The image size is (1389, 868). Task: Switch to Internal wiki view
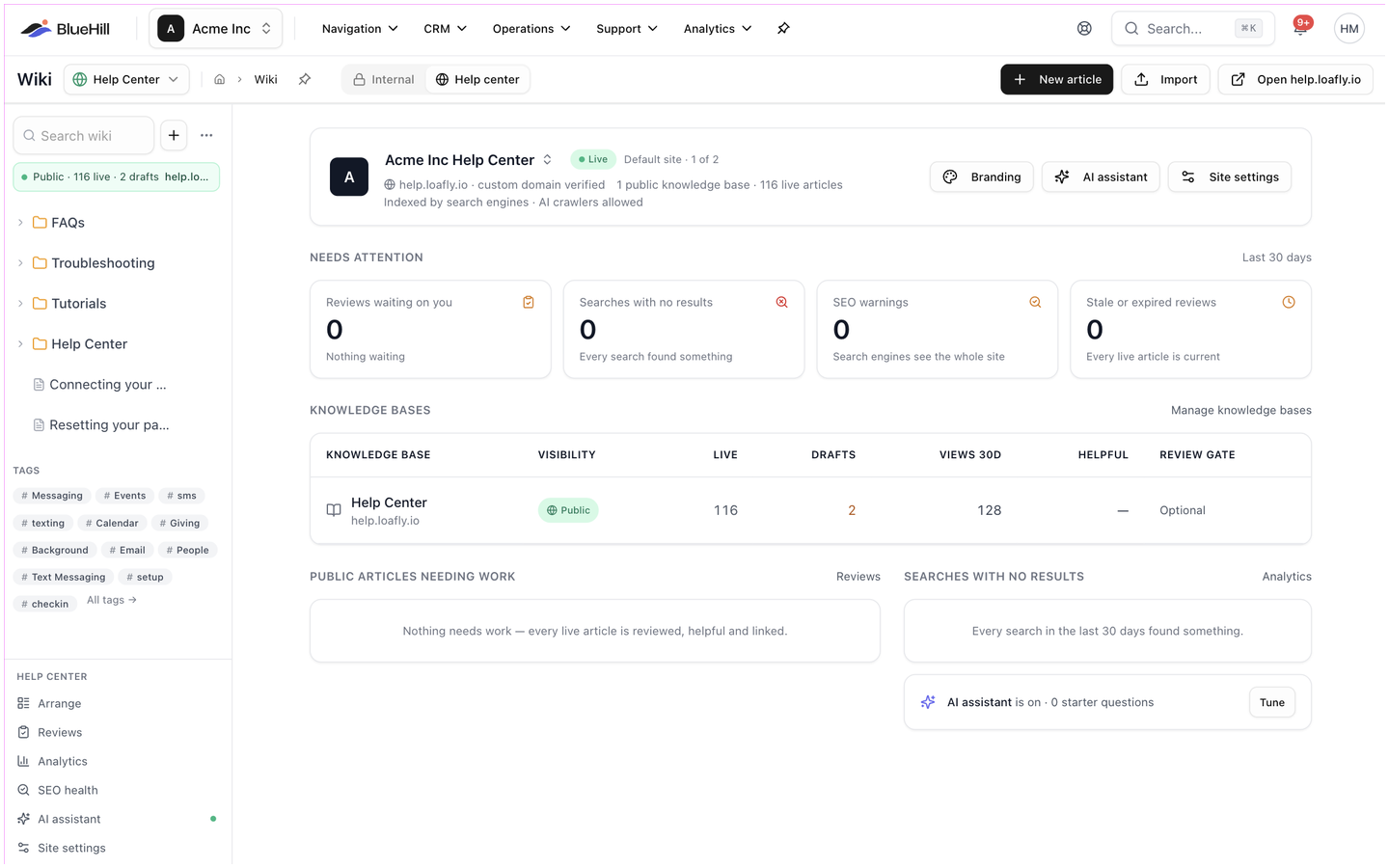click(384, 80)
